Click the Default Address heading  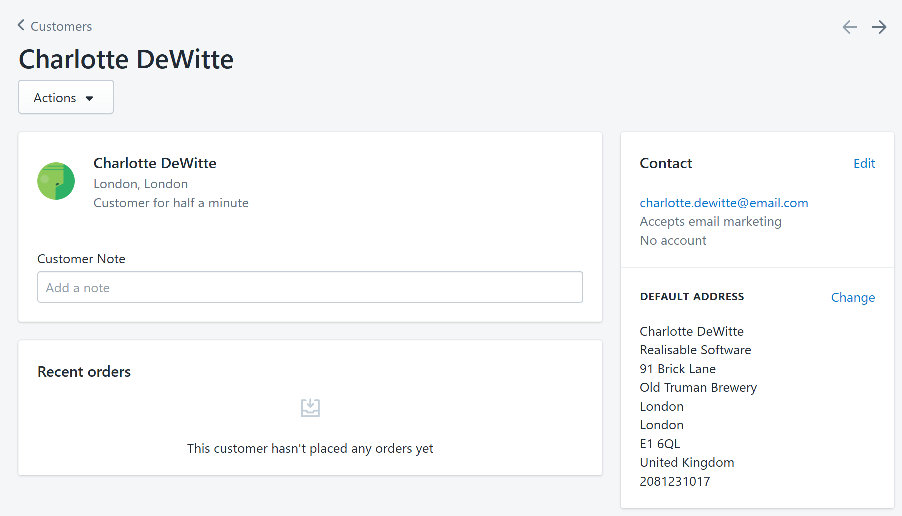coord(692,297)
